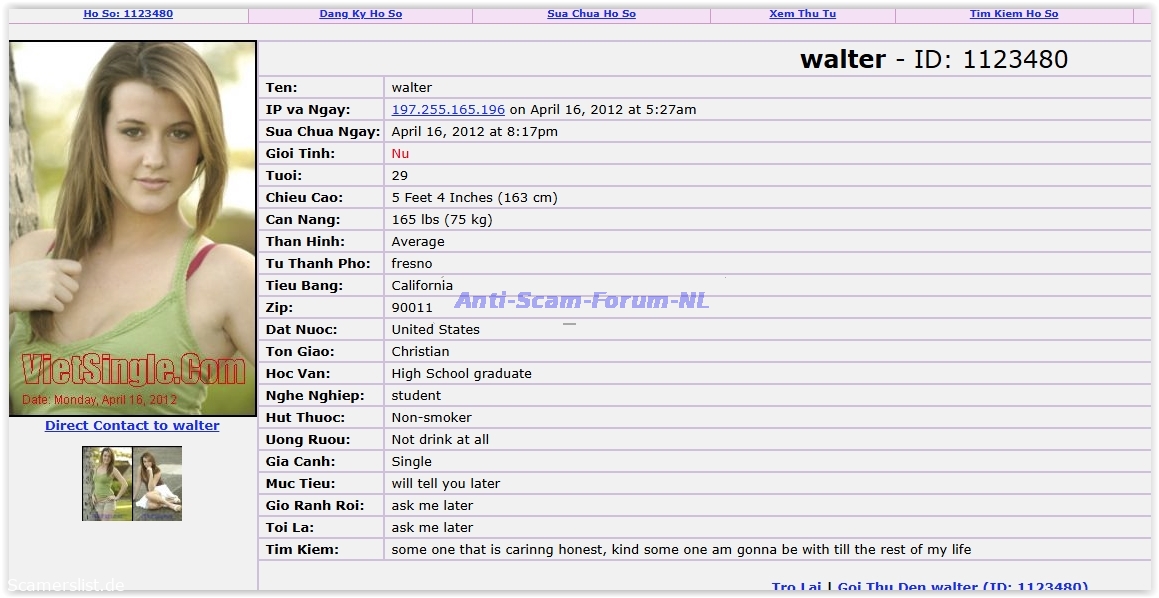This screenshot has width=1159, height=598.
Task: Click the VietSingle.Com watermark on photo
Action: (x=133, y=370)
